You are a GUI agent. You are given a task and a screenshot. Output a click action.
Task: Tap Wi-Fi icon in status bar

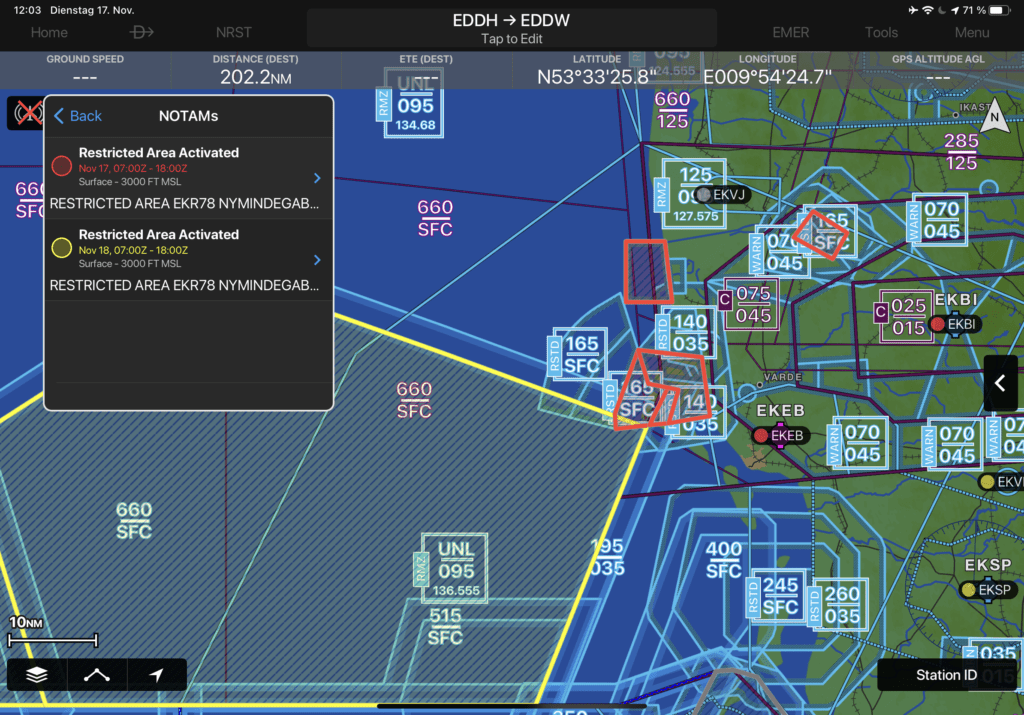pyautogui.click(x=927, y=10)
